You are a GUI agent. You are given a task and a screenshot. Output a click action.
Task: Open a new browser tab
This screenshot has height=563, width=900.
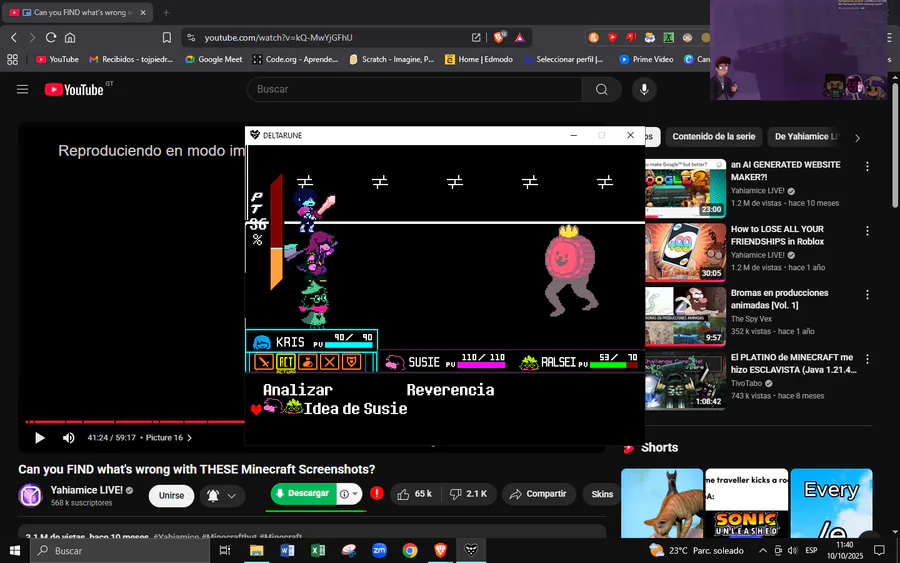coord(166,13)
